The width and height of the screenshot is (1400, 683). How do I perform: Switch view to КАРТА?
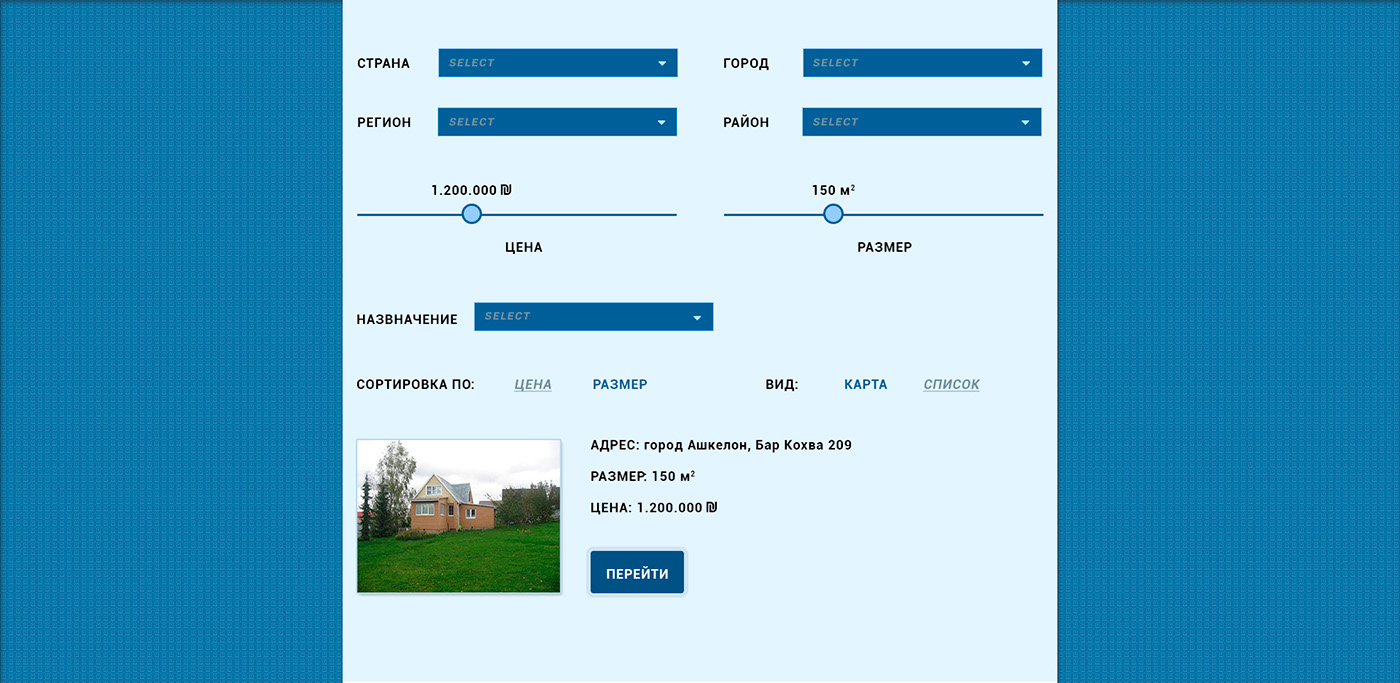click(866, 385)
